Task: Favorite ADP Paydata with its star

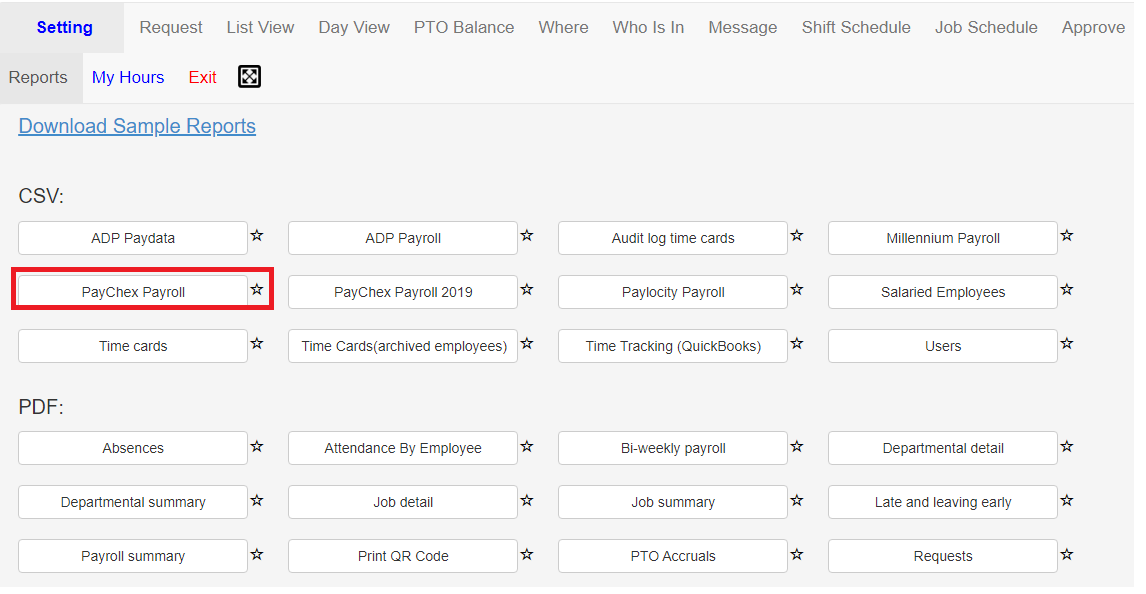Action: point(257,235)
